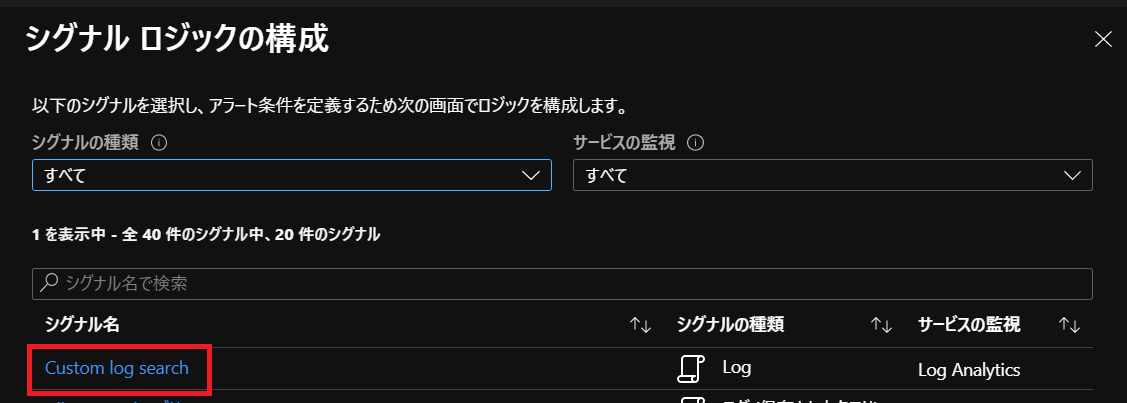Click info icon beside サービスの監視 label
The image size is (1127, 403).
[695, 143]
